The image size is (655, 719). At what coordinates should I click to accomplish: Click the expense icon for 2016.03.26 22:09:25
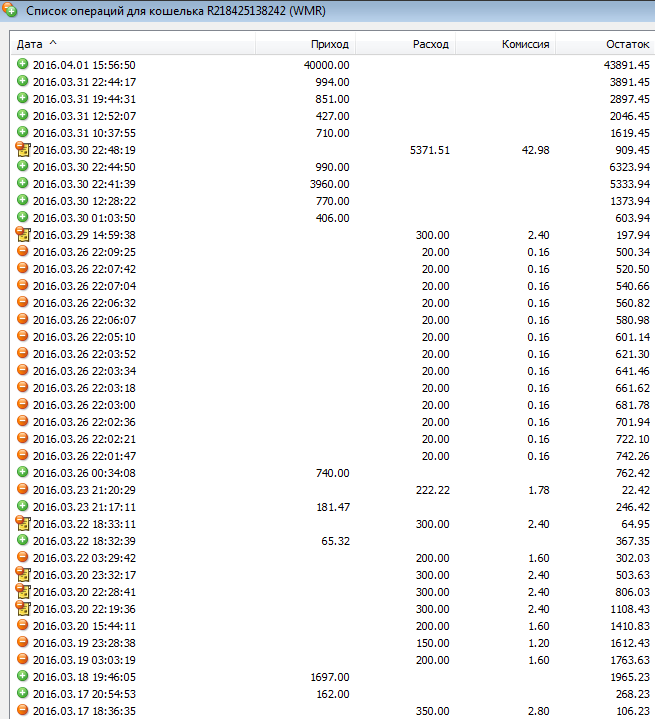pyautogui.click(x=22, y=251)
